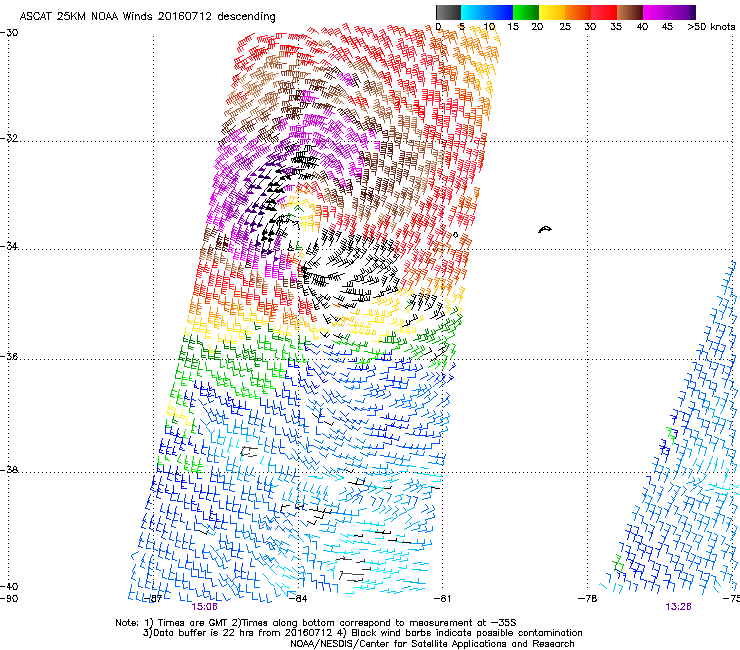This screenshot has height=650, width=740.
Task: Click the "25" legend tick label
Action: pos(565,27)
